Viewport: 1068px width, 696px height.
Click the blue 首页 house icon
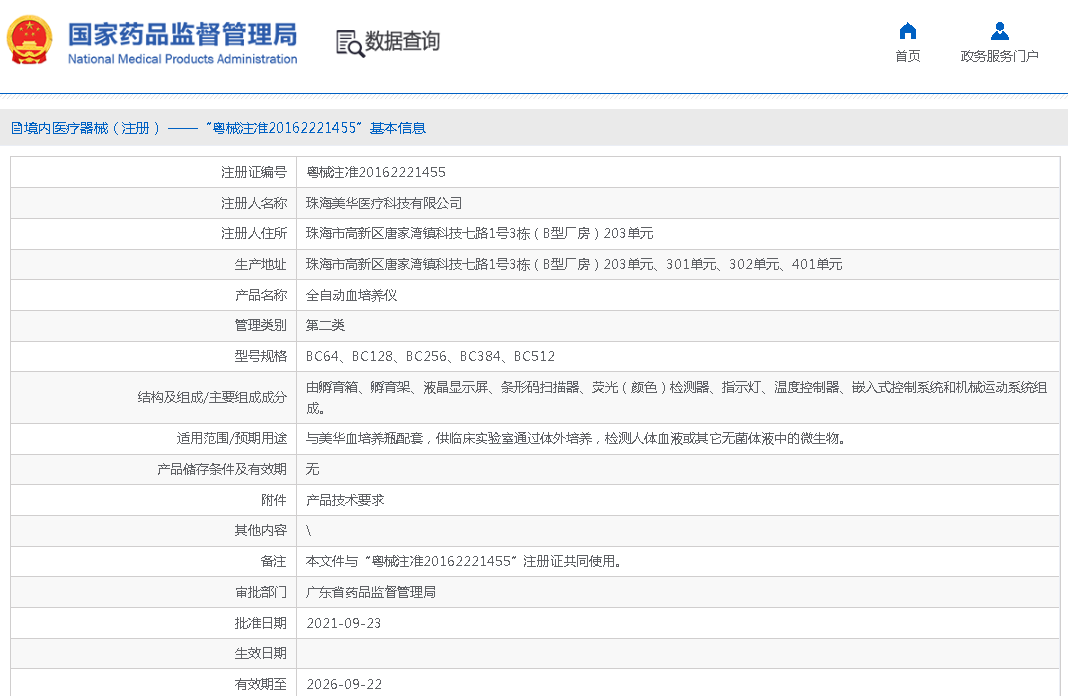pyautogui.click(x=907, y=31)
